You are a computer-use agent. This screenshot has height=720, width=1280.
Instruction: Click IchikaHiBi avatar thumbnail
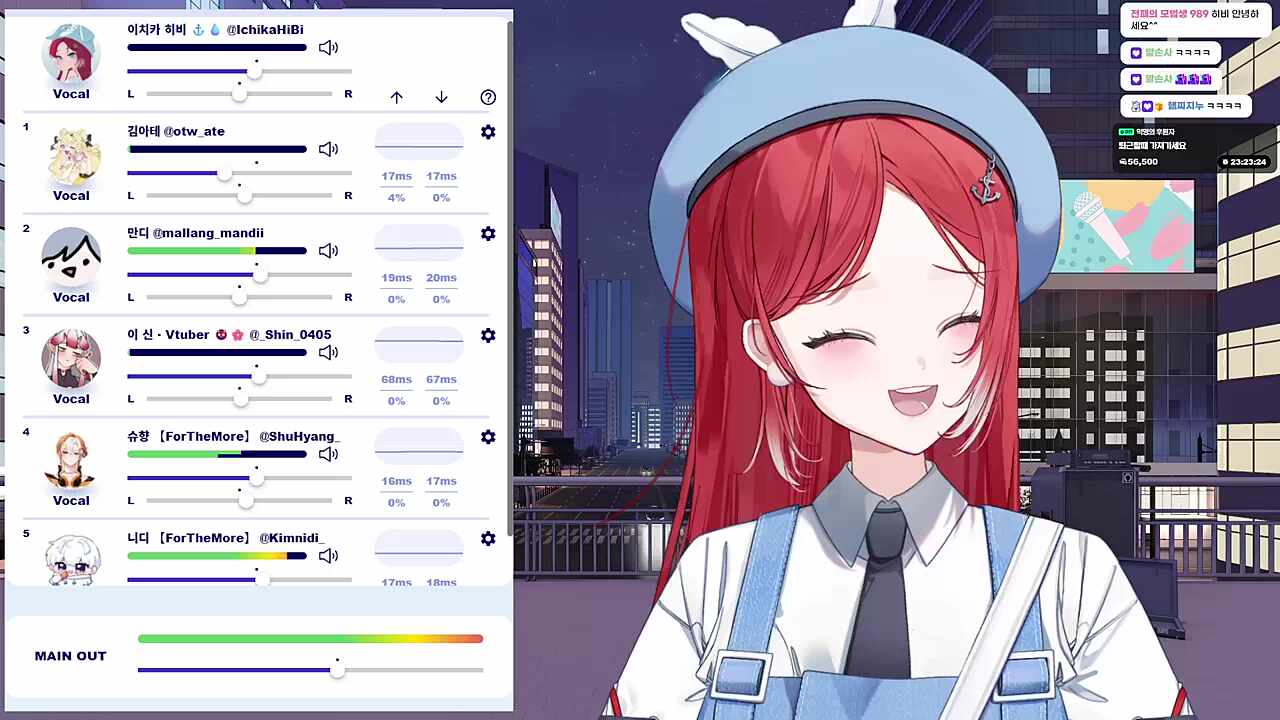[71, 53]
